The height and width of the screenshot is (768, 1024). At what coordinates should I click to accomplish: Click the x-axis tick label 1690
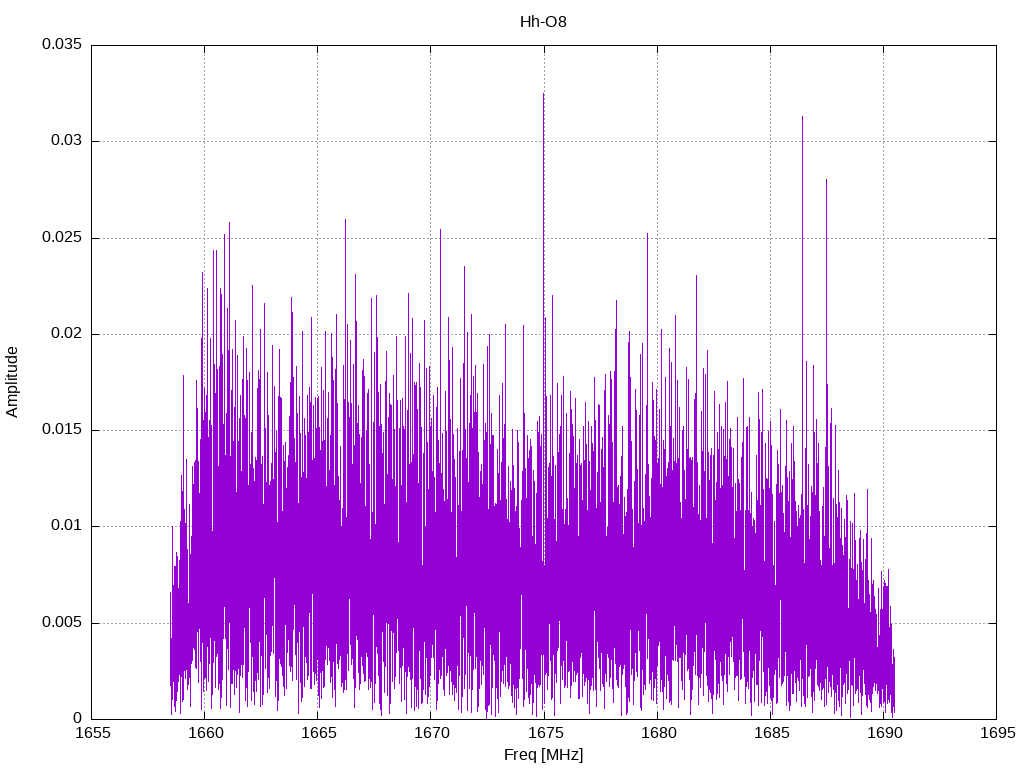884,733
